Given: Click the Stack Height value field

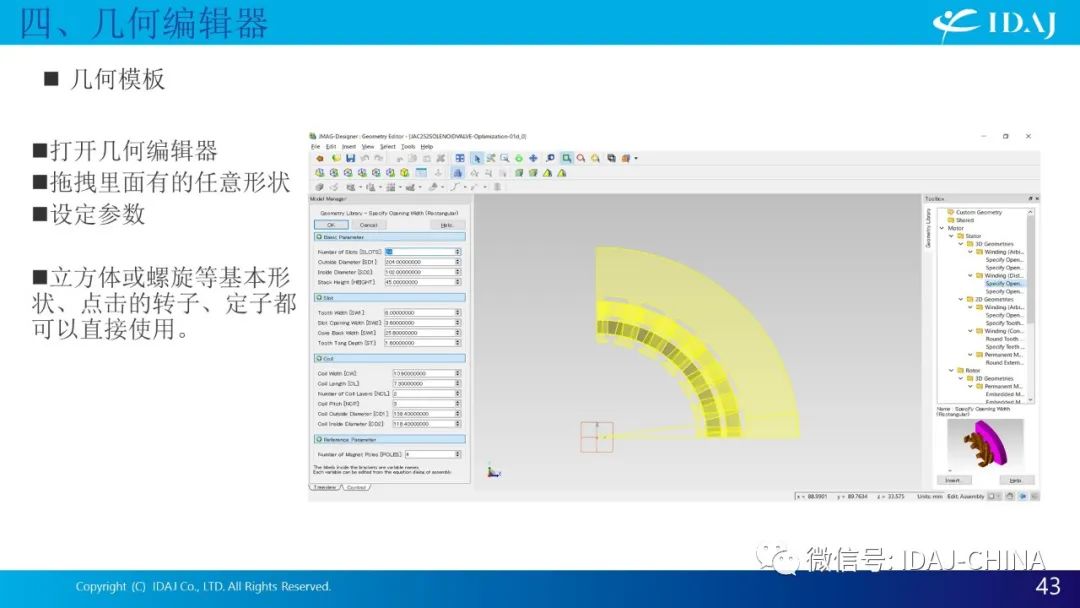Looking at the screenshot, I should (424, 282).
